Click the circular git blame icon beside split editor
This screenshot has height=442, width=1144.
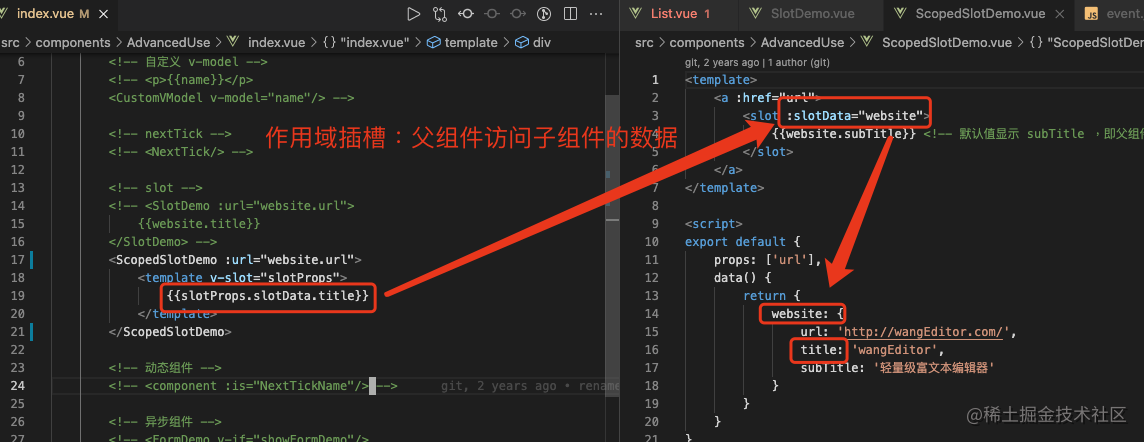(544, 14)
